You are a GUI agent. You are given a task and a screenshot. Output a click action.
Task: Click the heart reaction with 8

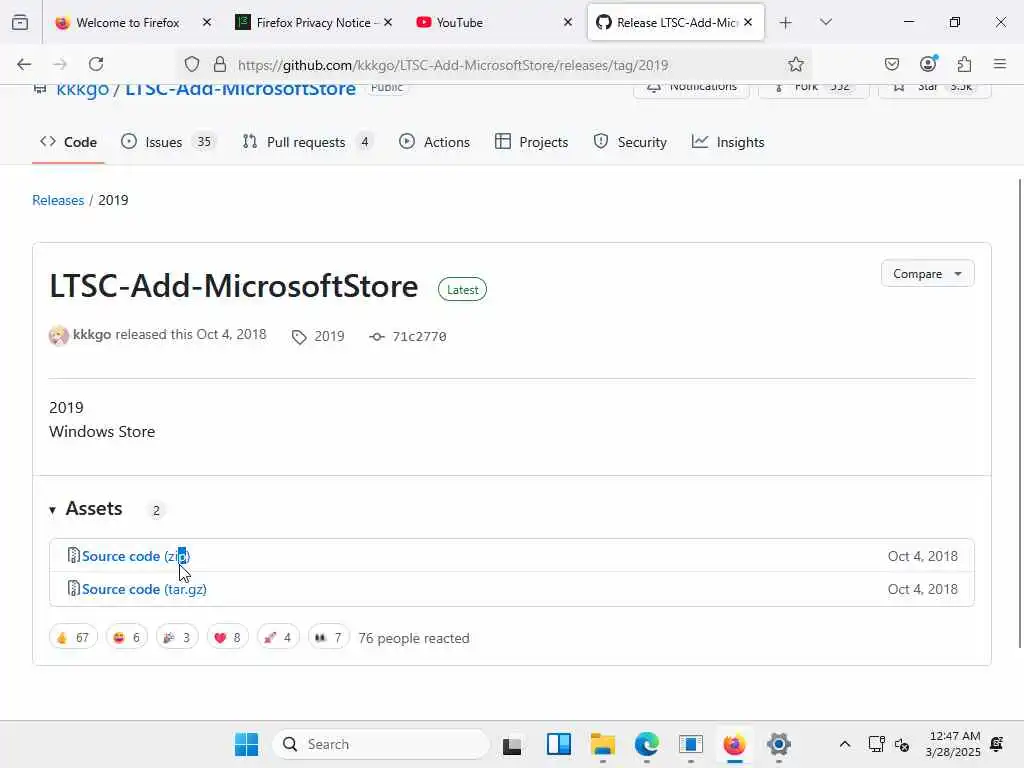click(227, 637)
